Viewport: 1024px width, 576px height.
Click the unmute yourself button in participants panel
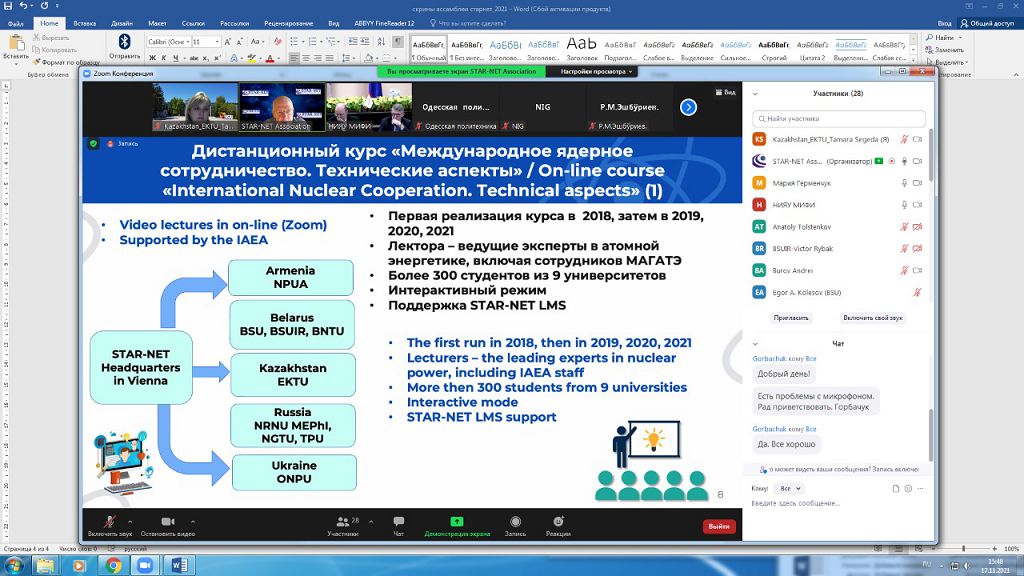coord(872,318)
